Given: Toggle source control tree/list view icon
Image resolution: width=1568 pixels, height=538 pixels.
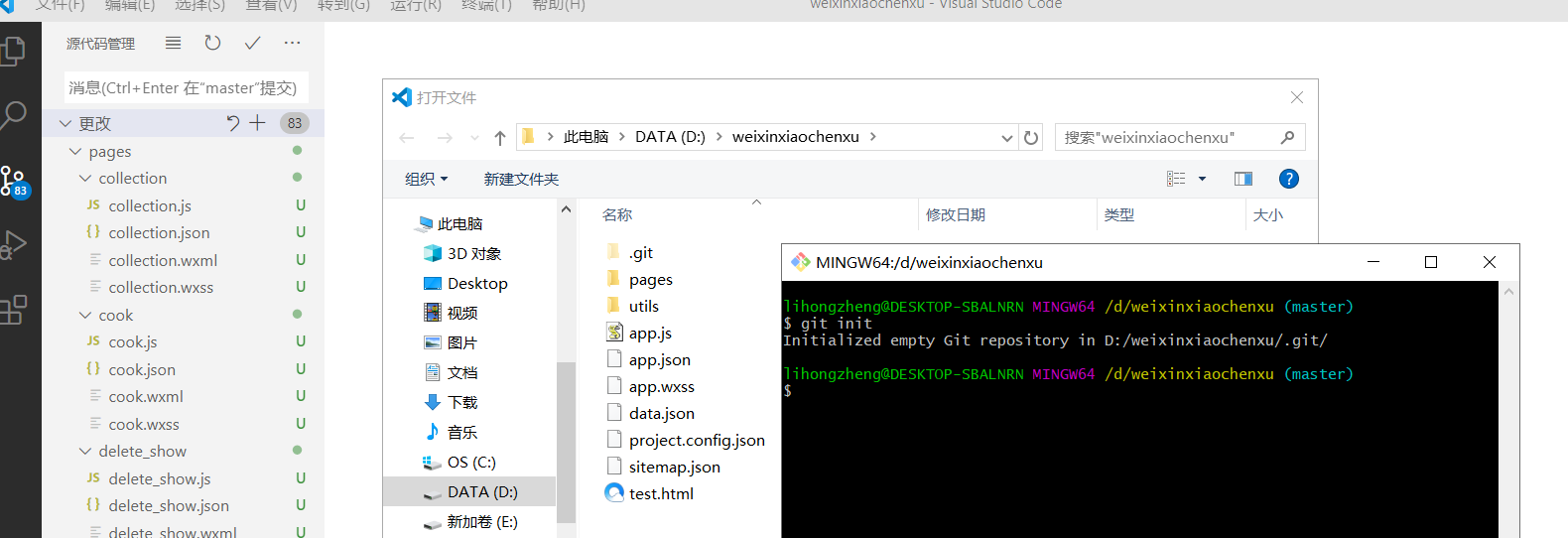Looking at the screenshot, I should point(173,43).
